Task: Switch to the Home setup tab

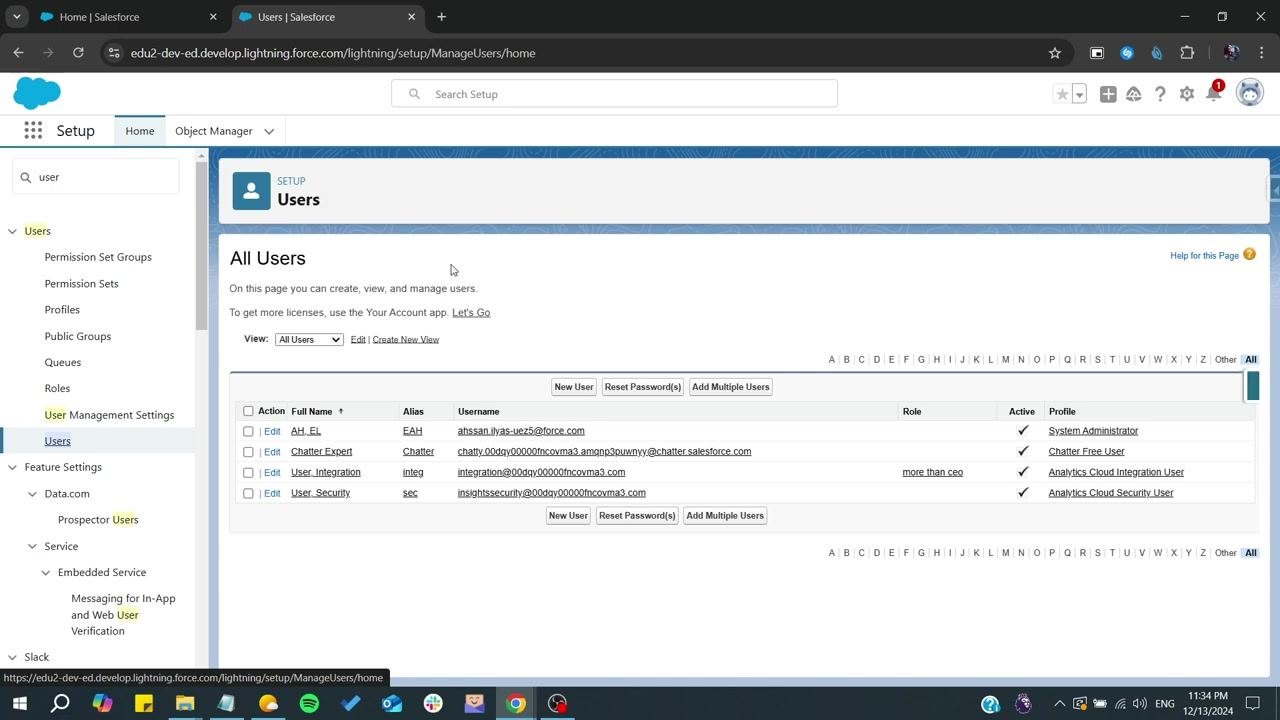Action: pos(140,131)
